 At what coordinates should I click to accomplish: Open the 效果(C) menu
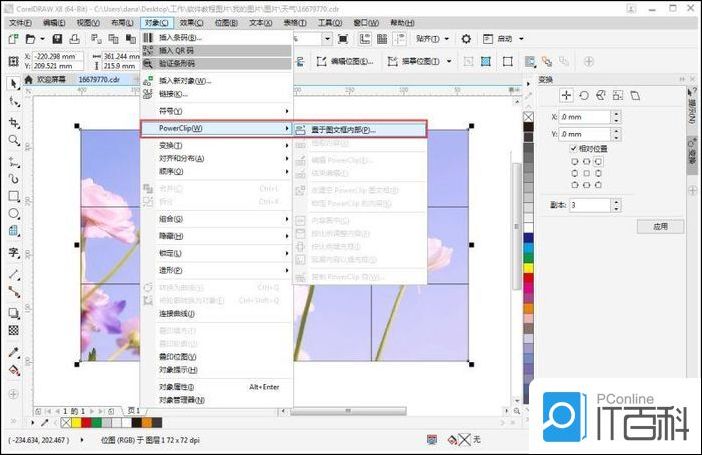click(192, 22)
